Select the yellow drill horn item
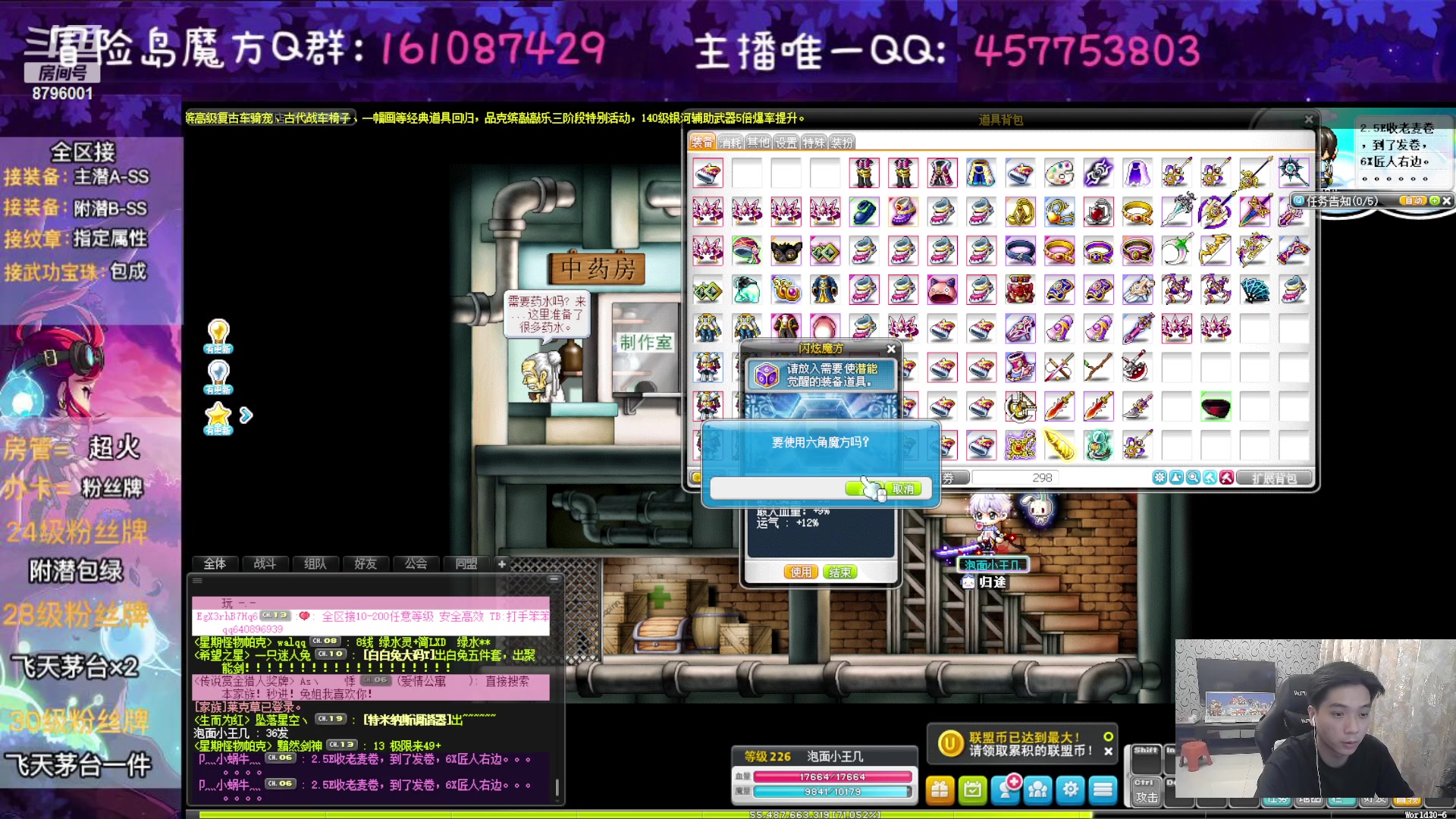 click(x=1059, y=446)
